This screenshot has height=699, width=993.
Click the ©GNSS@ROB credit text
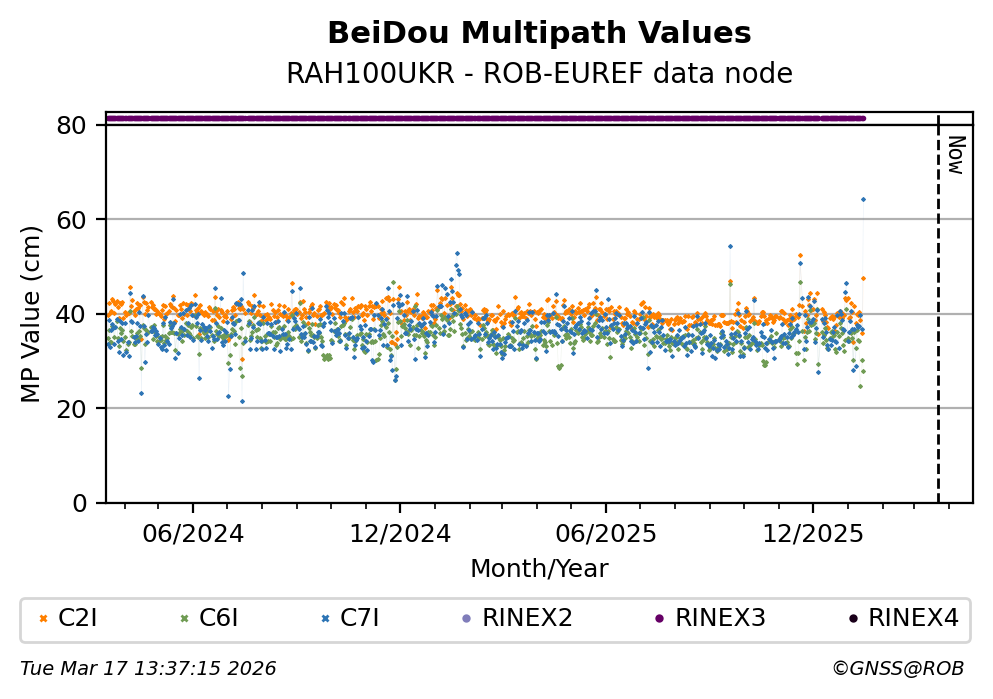click(897, 669)
